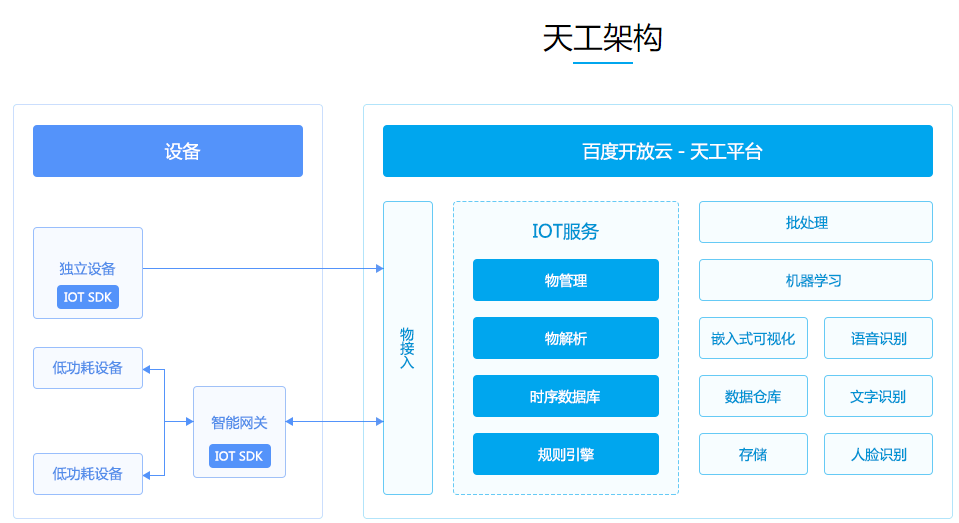
Task: Select the 设备 header block
Action: 168,151
